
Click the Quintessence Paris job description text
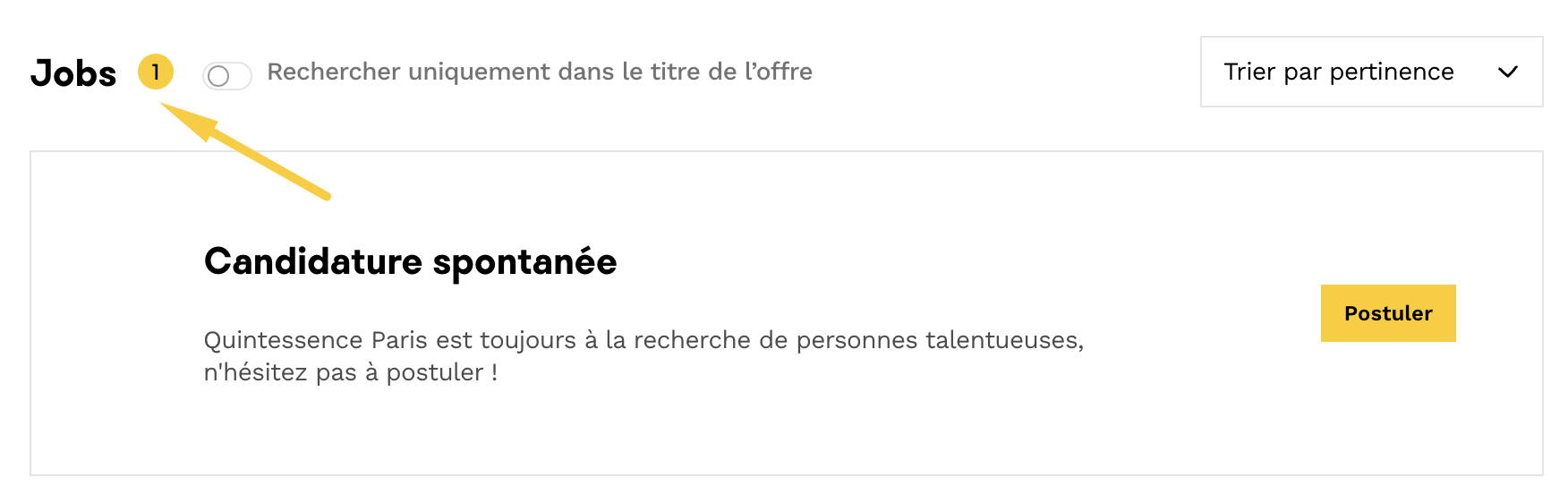pyautogui.click(x=643, y=340)
